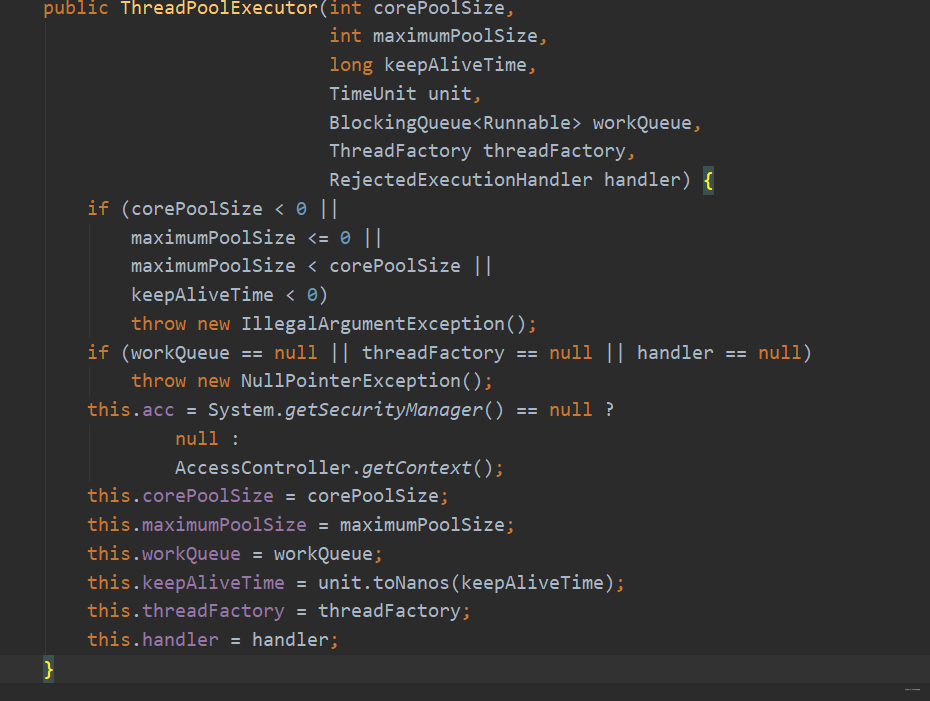Image resolution: width=930 pixels, height=701 pixels.
Task: Click the highlighted closing brace at bottom
Action: (x=48, y=669)
